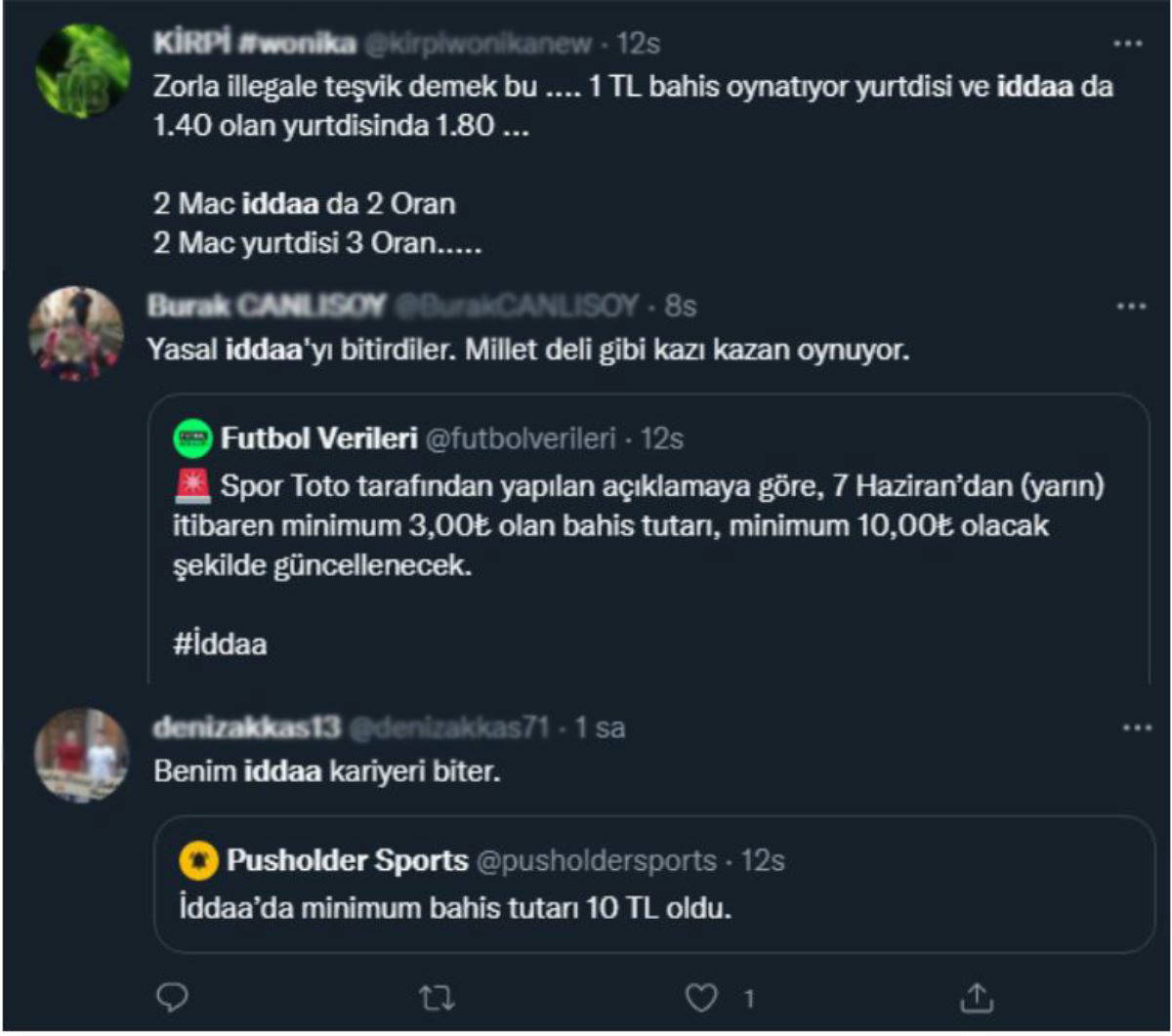1172x1036 pixels.
Task: Click the reply speech bubble icon
Action: pos(171,997)
